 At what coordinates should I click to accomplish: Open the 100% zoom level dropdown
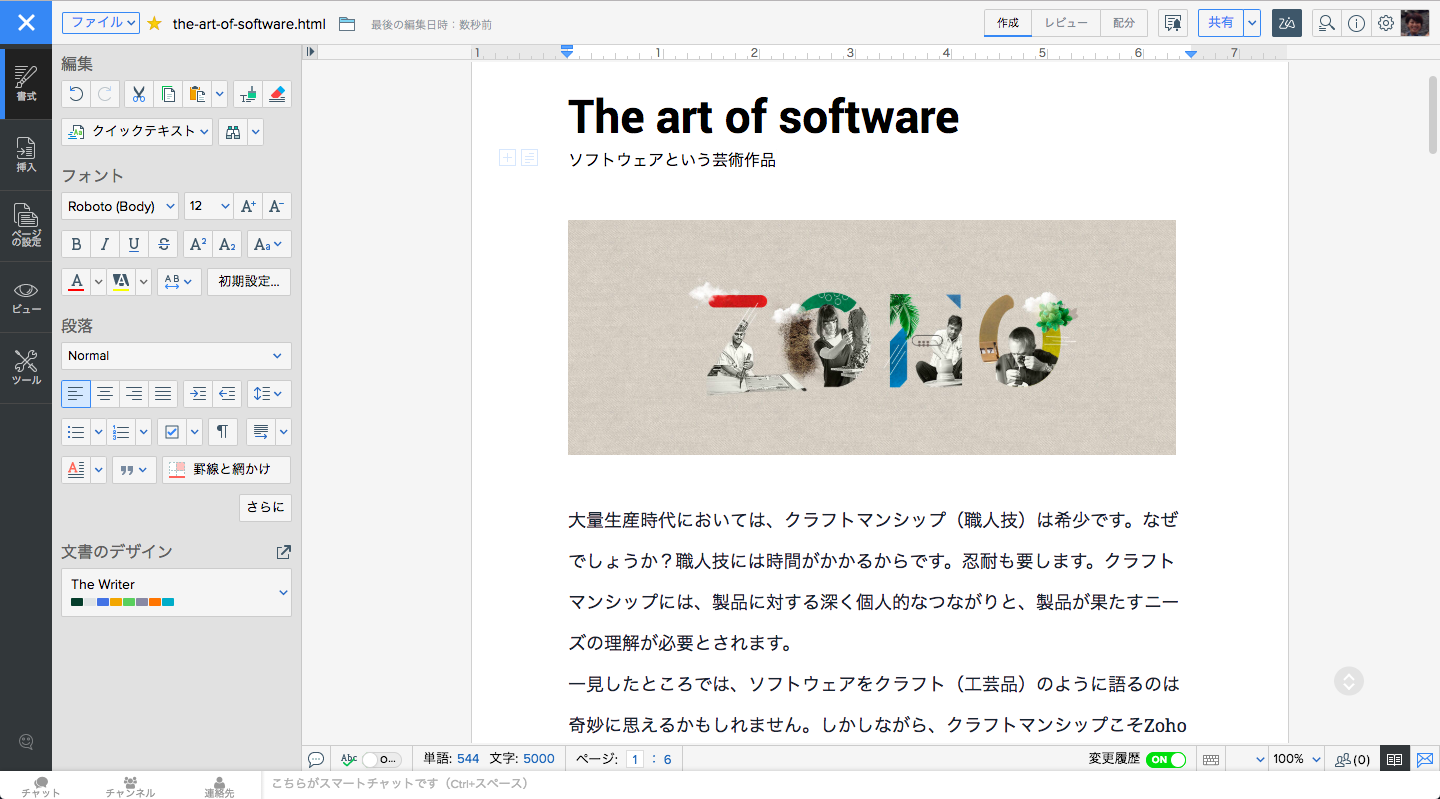tap(1297, 759)
